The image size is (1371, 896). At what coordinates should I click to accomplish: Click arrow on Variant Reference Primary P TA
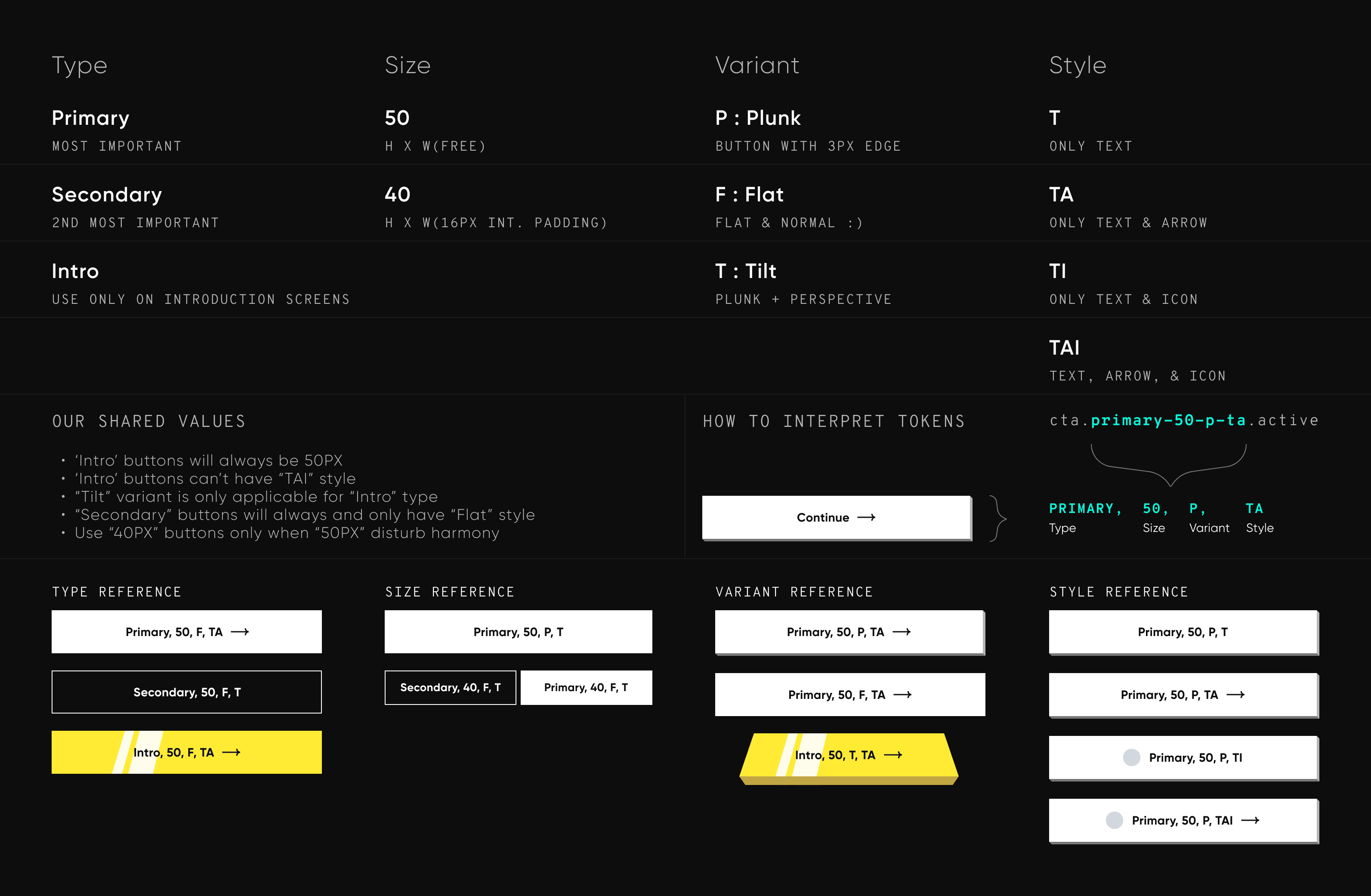tap(901, 632)
